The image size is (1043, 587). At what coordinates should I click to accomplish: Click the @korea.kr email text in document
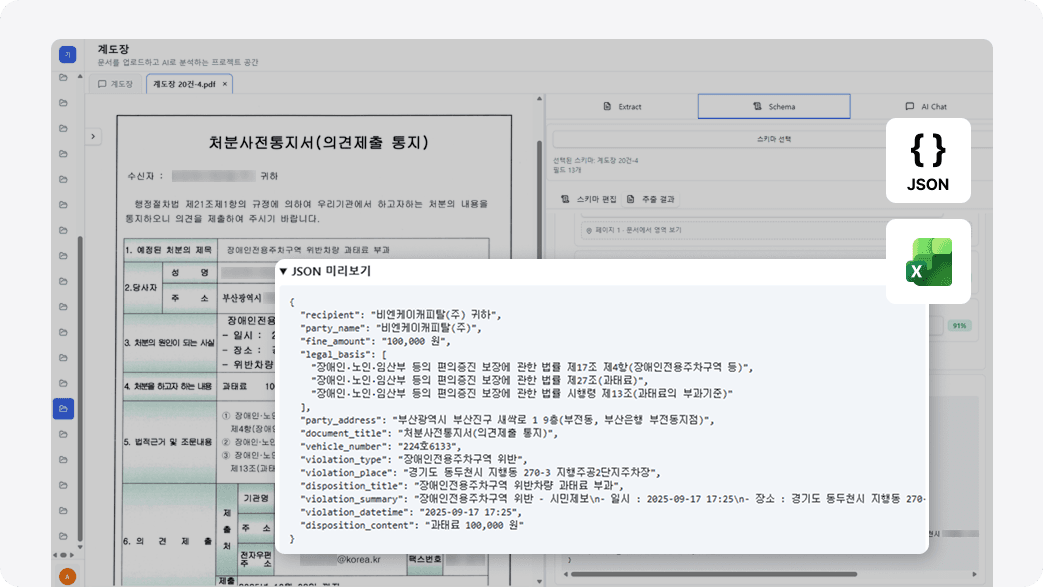pyautogui.click(x=359, y=560)
